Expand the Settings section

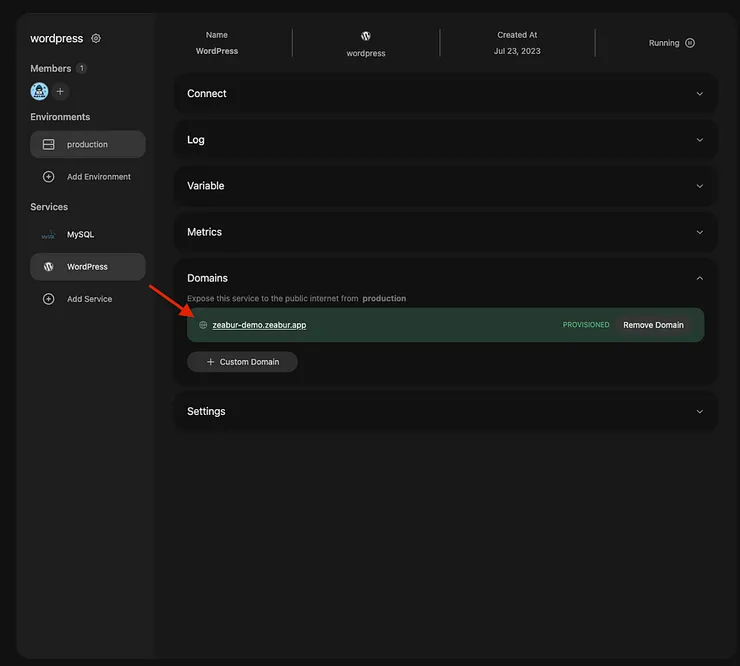point(699,411)
